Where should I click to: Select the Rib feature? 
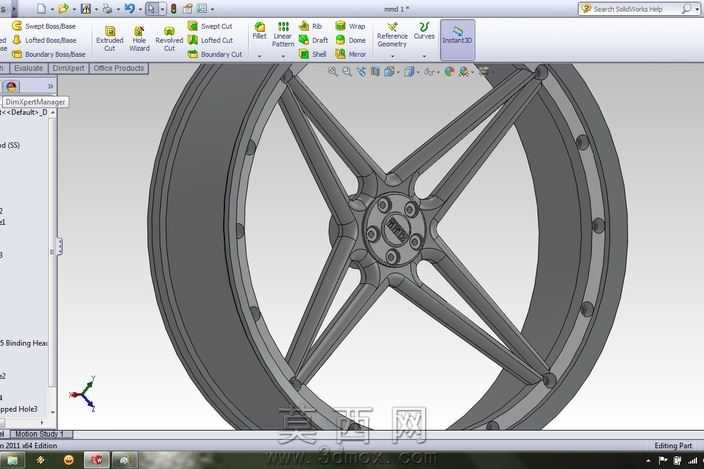point(310,26)
